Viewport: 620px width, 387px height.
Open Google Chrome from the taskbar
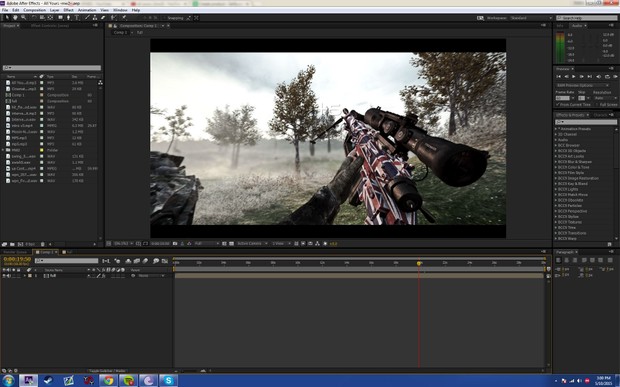point(108,380)
